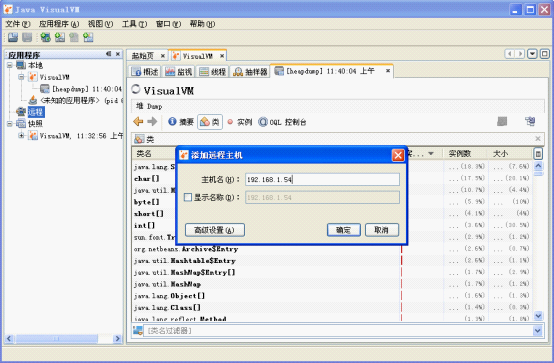The height and width of the screenshot is (363, 554).
Task: Open the OQL 控制台 console
Action: [282, 122]
